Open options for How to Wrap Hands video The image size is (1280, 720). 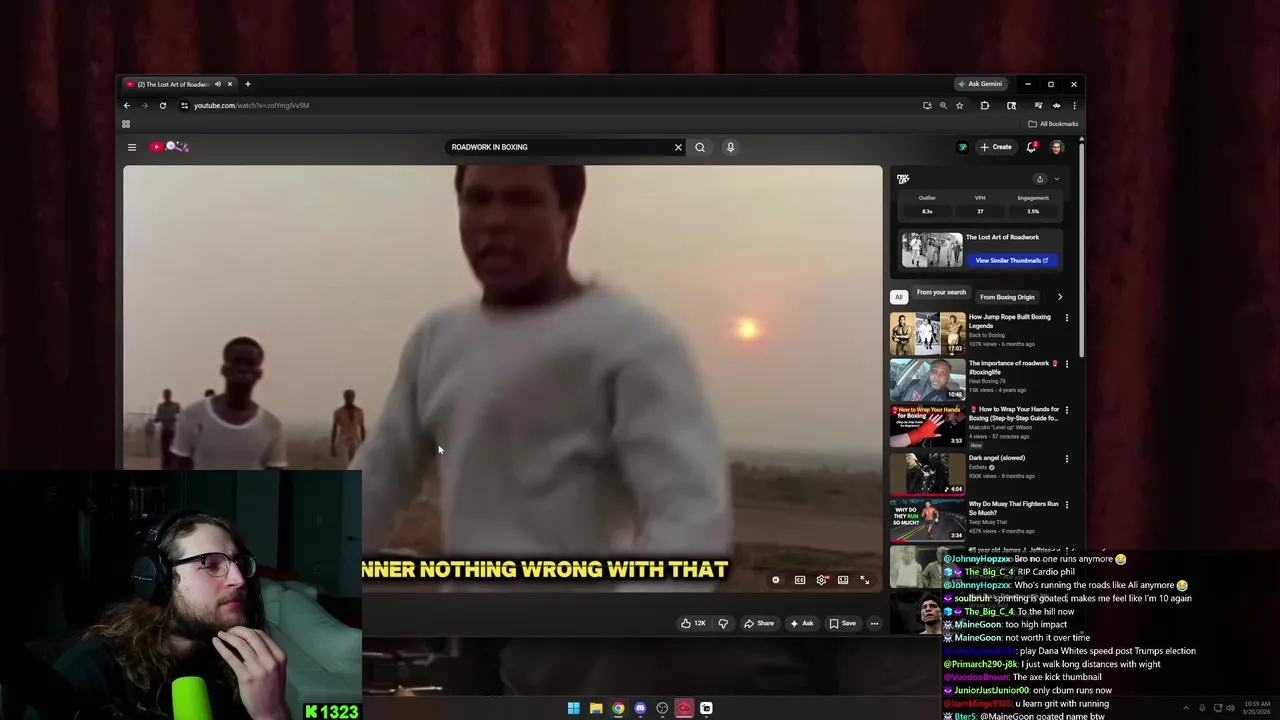1066,410
